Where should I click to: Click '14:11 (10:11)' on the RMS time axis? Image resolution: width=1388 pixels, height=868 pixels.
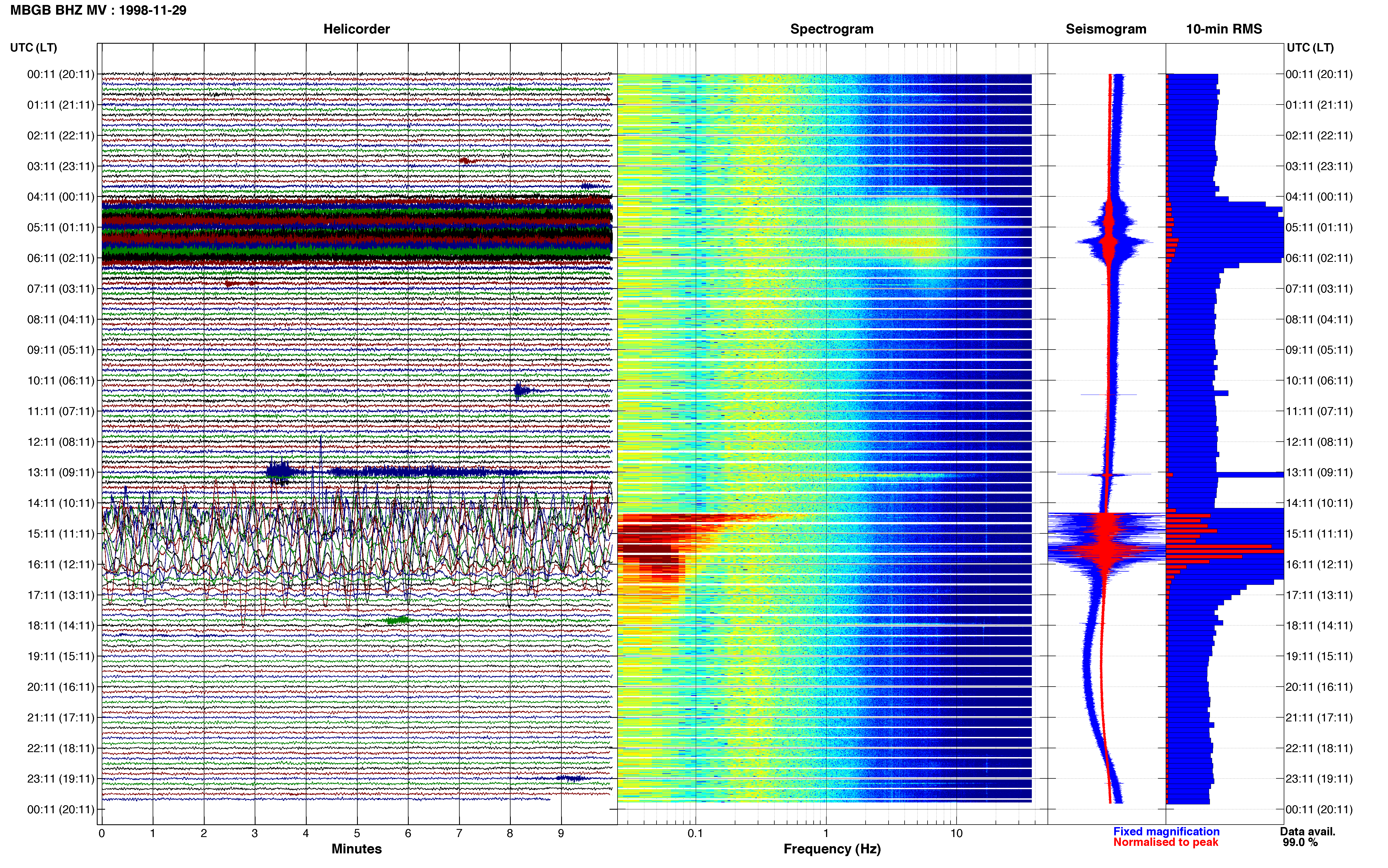click(1319, 504)
